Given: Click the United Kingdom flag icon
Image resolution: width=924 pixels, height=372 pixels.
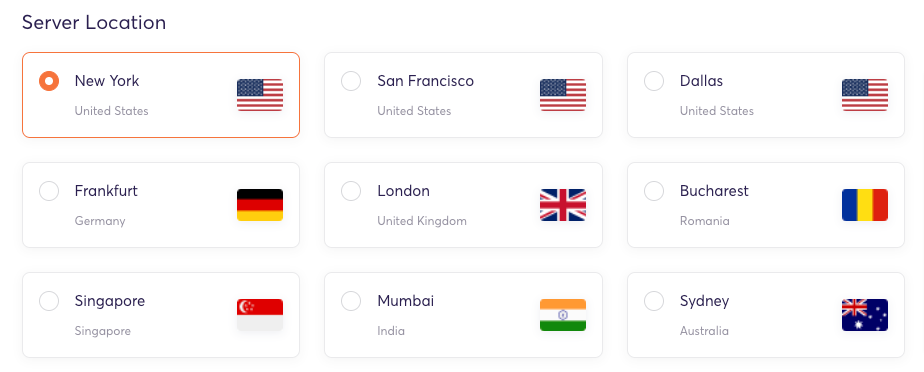Looking at the screenshot, I should point(563,205).
